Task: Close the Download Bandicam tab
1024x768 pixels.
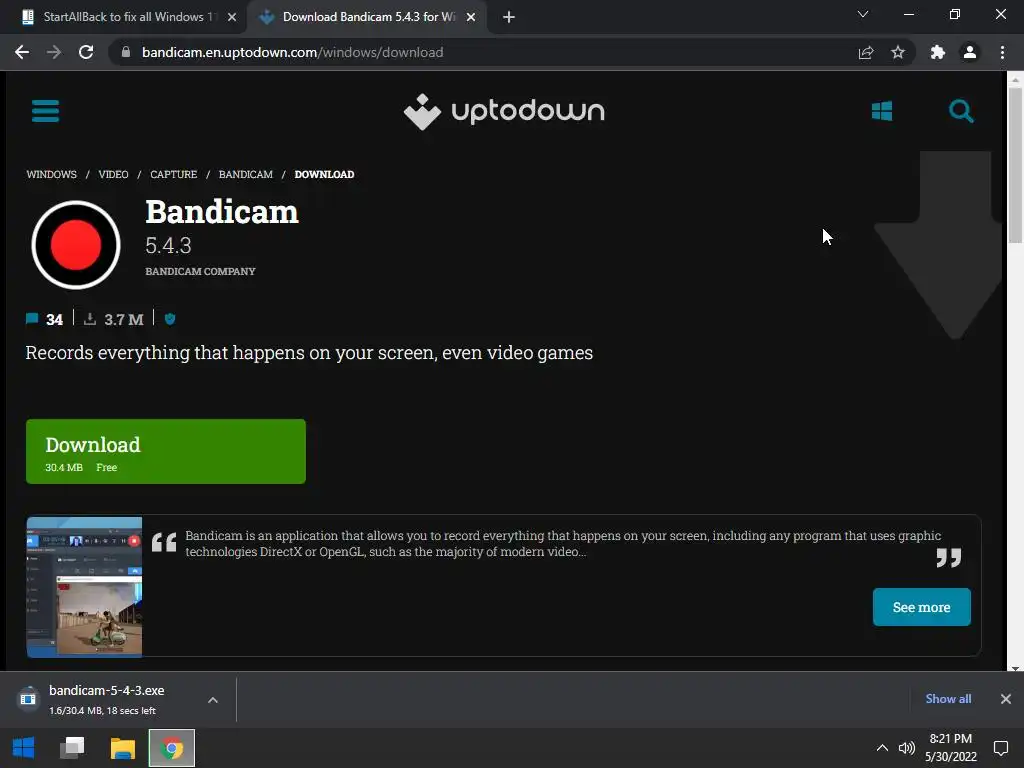Action: click(x=471, y=17)
